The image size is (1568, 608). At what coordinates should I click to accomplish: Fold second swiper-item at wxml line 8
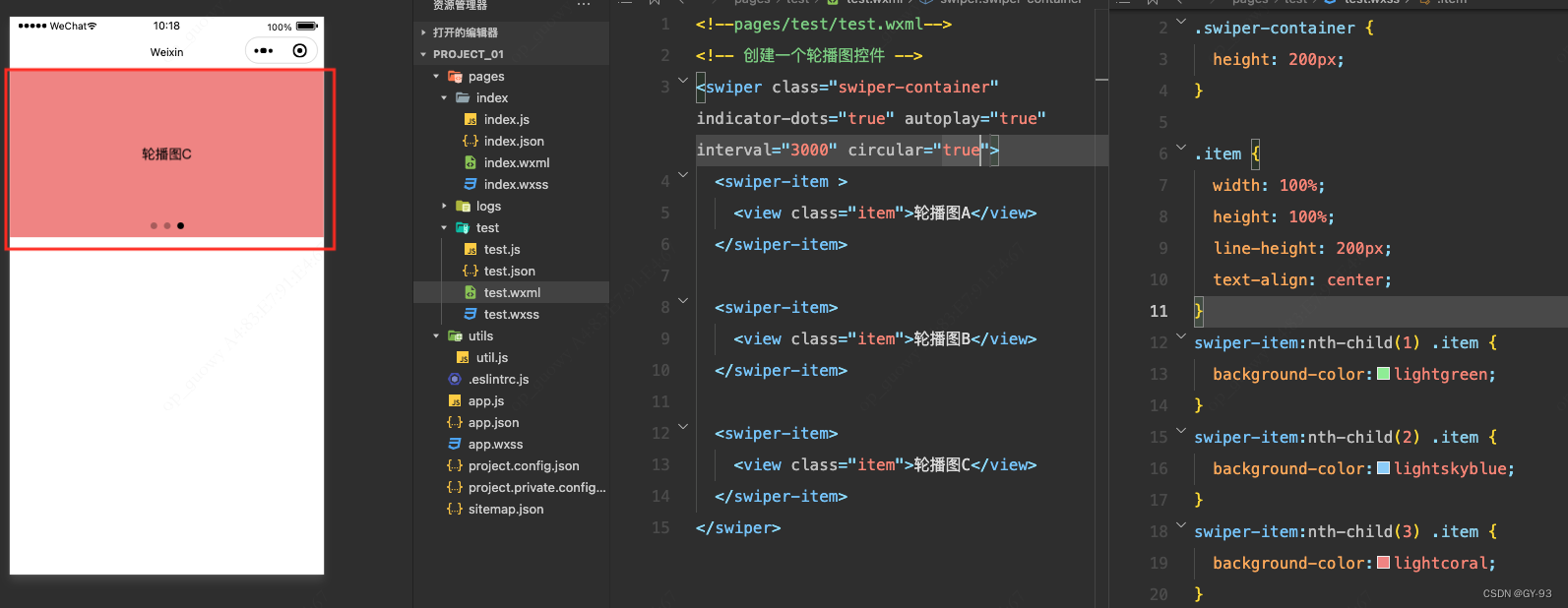(683, 301)
